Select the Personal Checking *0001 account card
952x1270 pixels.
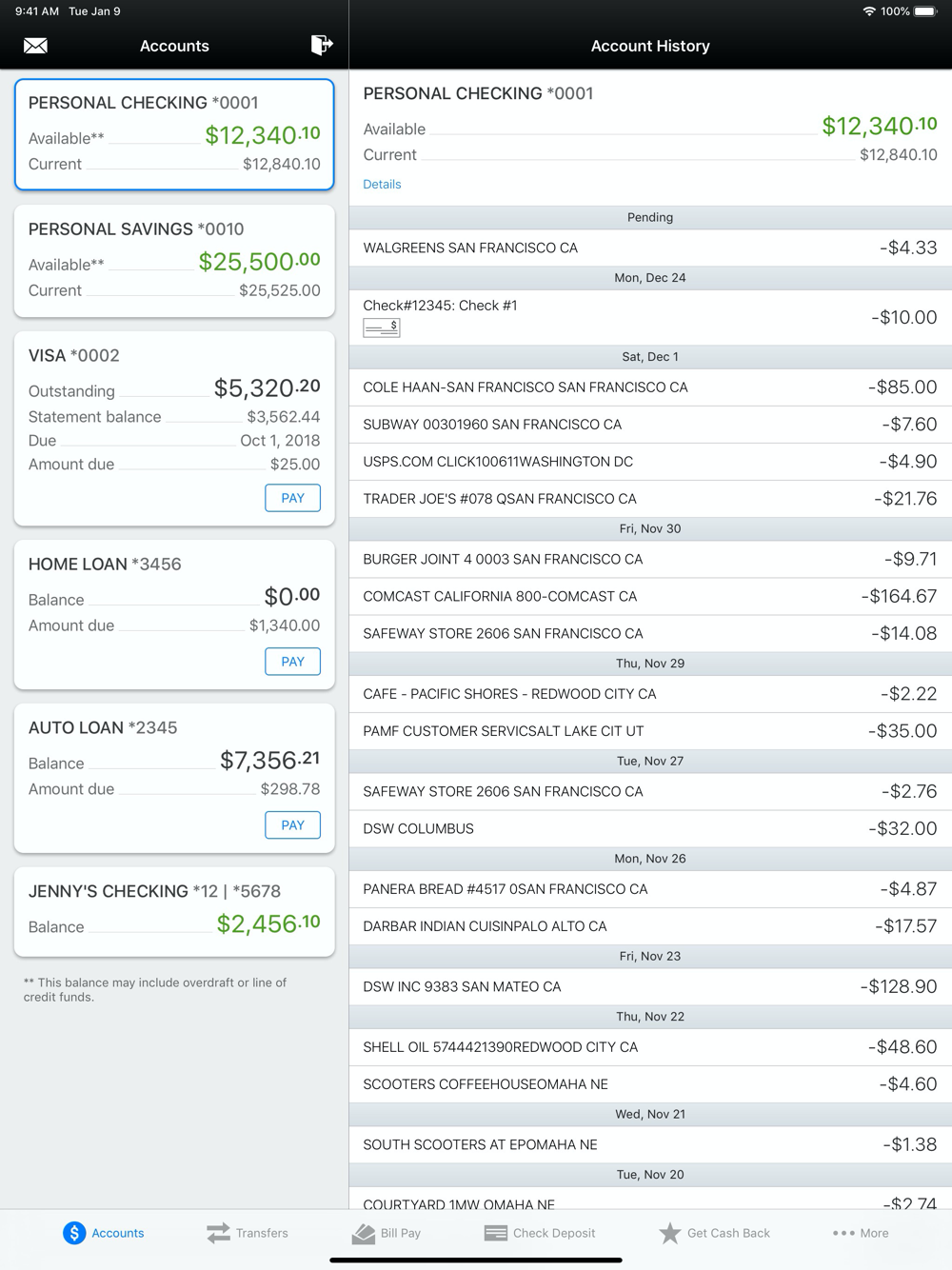click(x=174, y=134)
